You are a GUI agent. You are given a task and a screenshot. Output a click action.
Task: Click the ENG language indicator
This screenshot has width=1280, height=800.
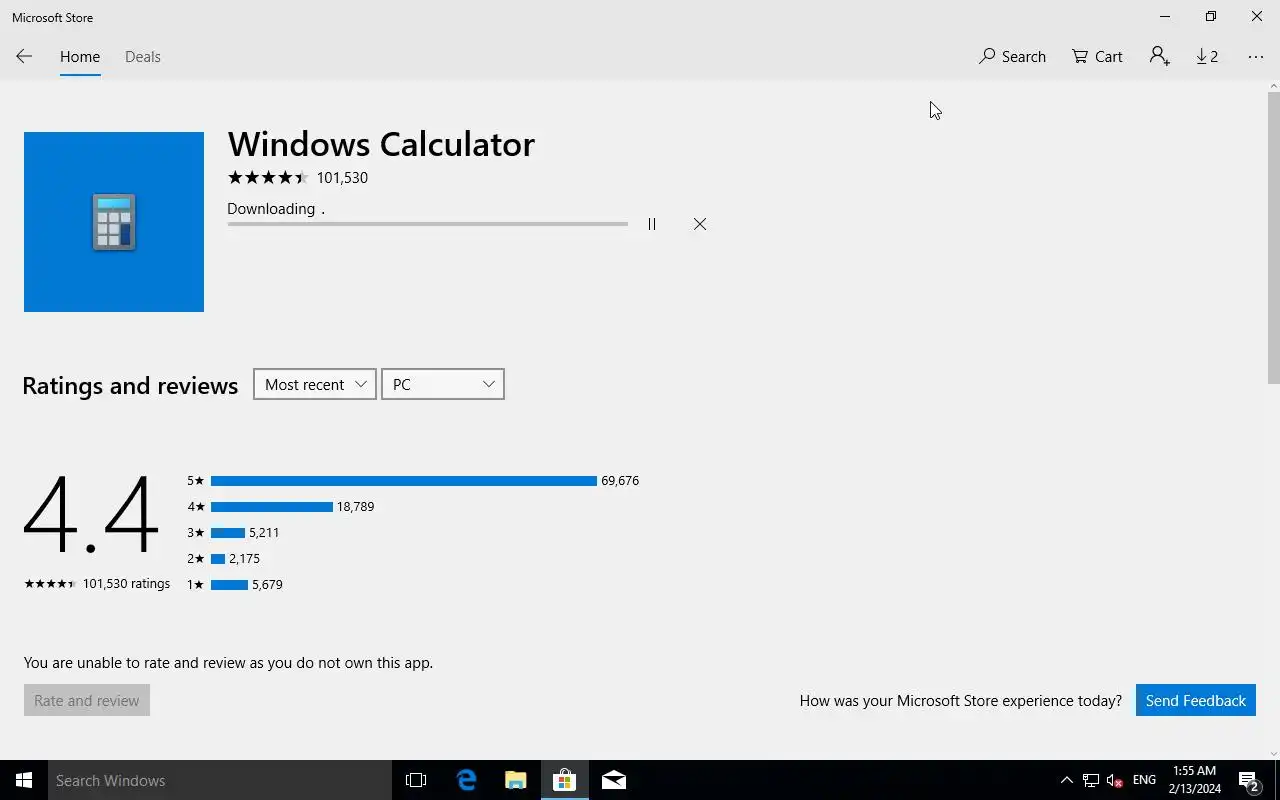pyautogui.click(x=1144, y=780)
